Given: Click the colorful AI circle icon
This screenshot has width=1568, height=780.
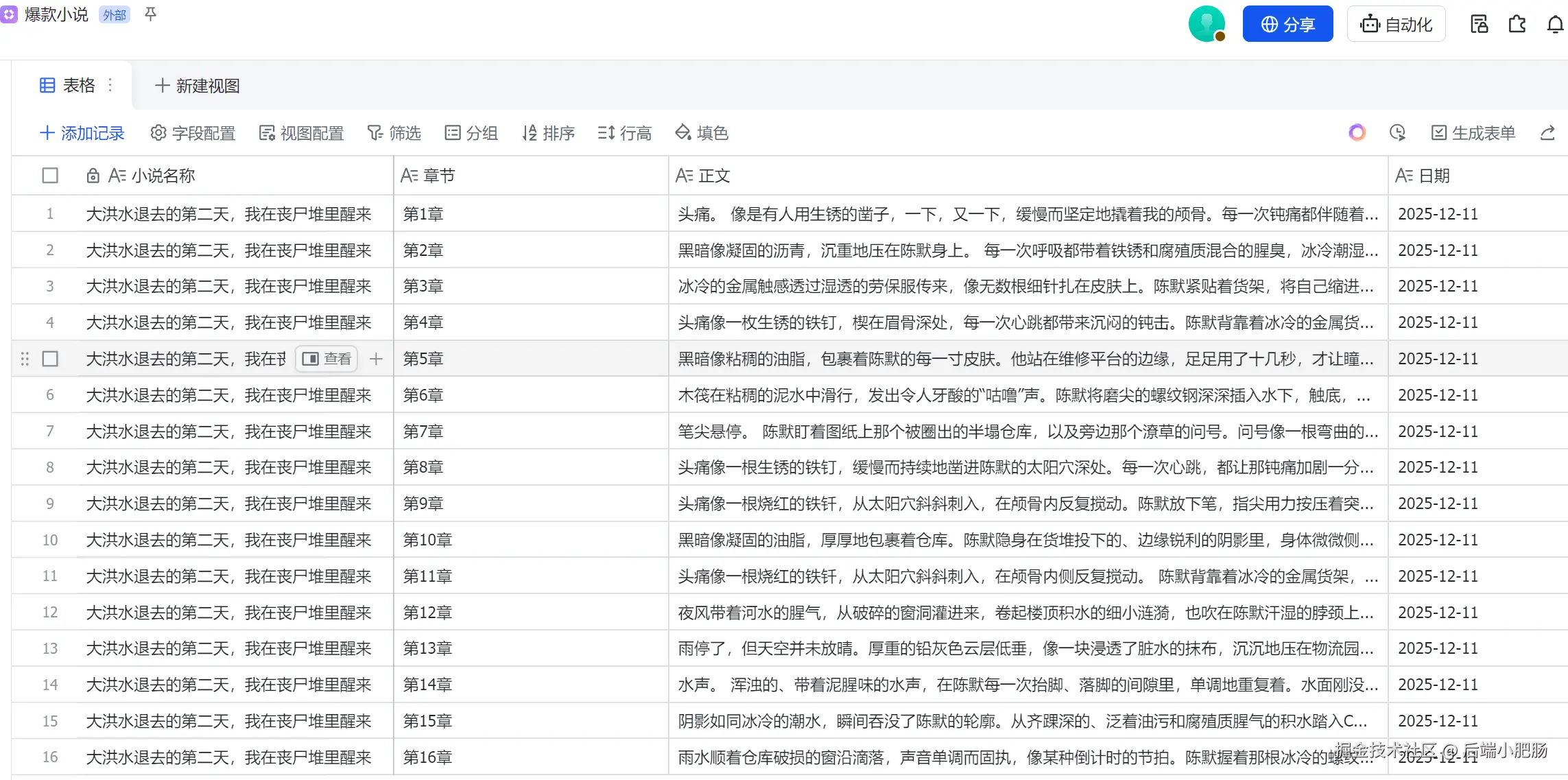Looking at the screenshot, I should pyautogui.click(x=1357, y=132).
